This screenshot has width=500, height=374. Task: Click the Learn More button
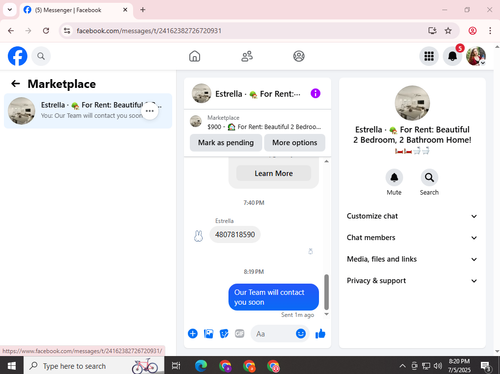274,173
